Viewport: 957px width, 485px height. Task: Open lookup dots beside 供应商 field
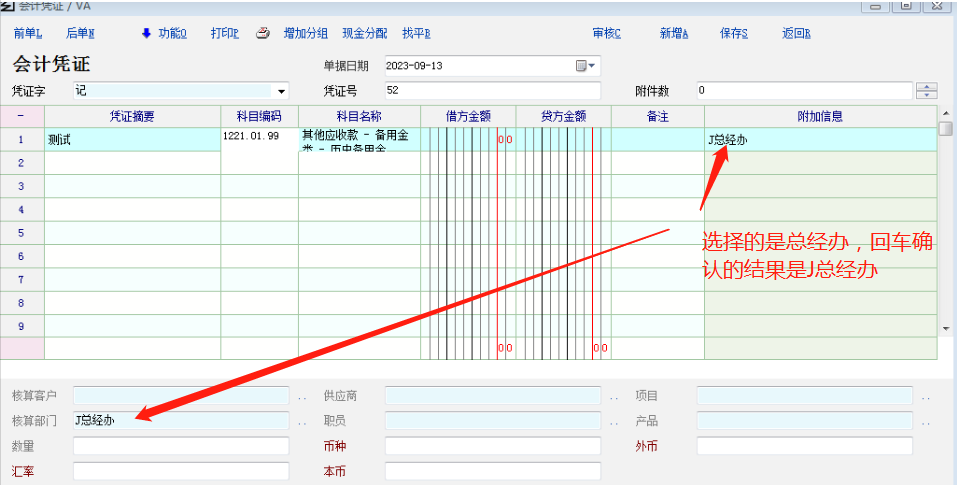614,397
